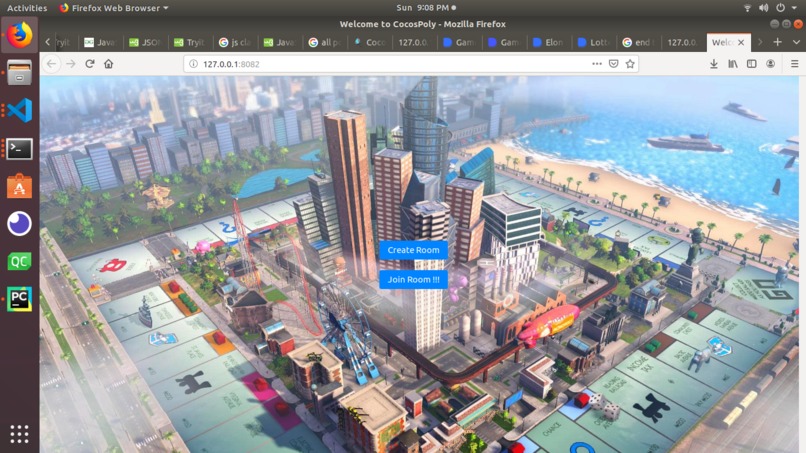Screen dimensions: 806x453
Task: Open the purple circle app in the dock
Action: click(20, 224)
